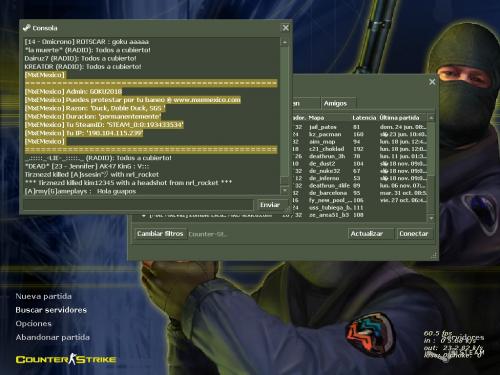500x375 pixels.
Task: Sort servers by Latencia column
Action: point(364,118)
